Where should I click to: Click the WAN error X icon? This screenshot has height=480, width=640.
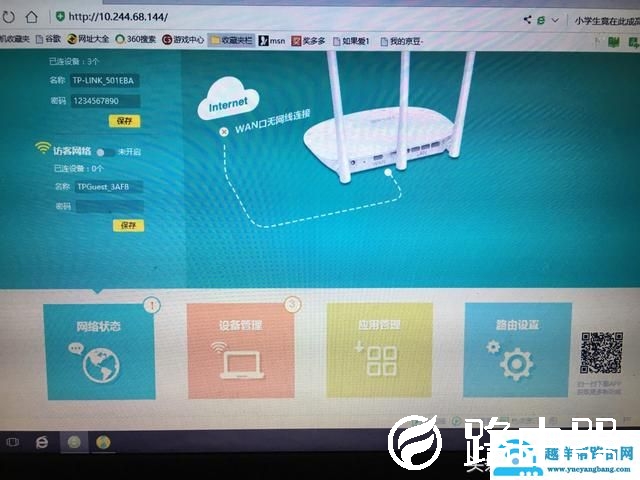[224, 132]
